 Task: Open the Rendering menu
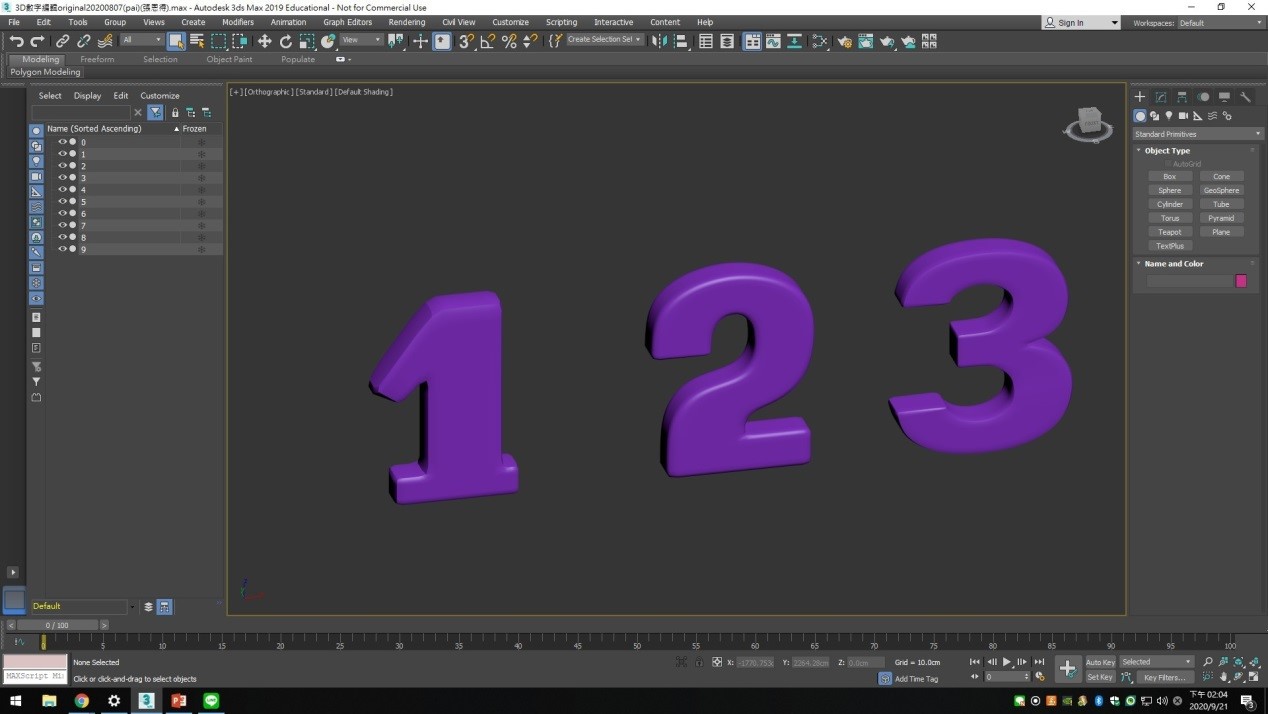pyautogui.click(x=406, y=22)
